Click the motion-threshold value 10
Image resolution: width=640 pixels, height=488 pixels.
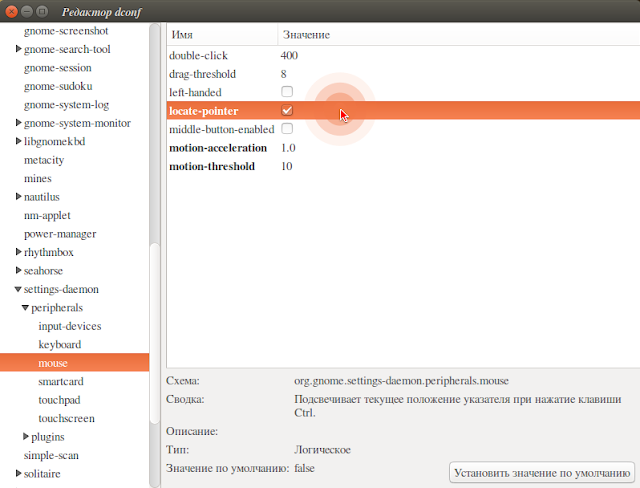(x=287, y=166)
